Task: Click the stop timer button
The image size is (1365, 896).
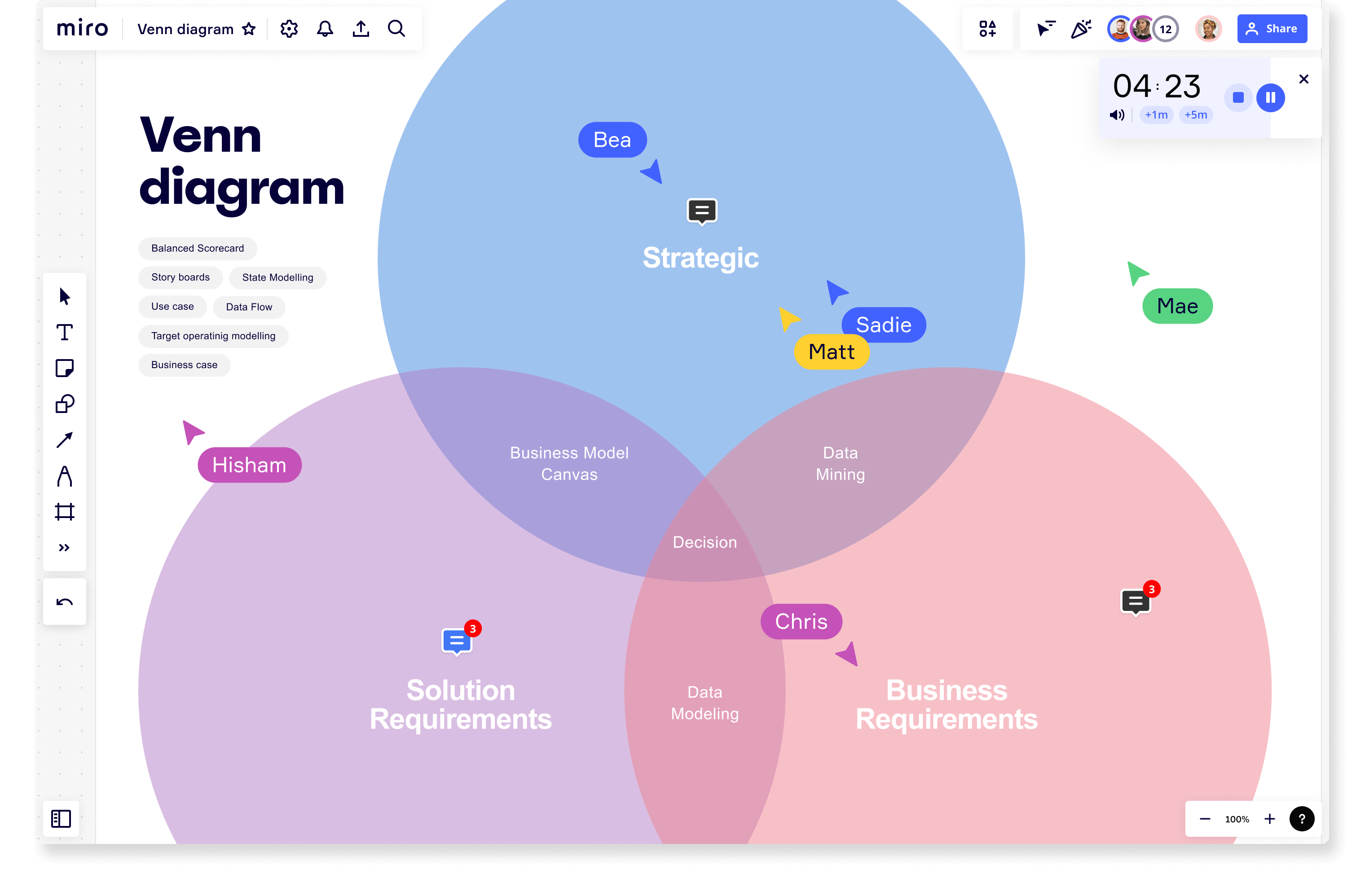Action: click(1237, 97)
